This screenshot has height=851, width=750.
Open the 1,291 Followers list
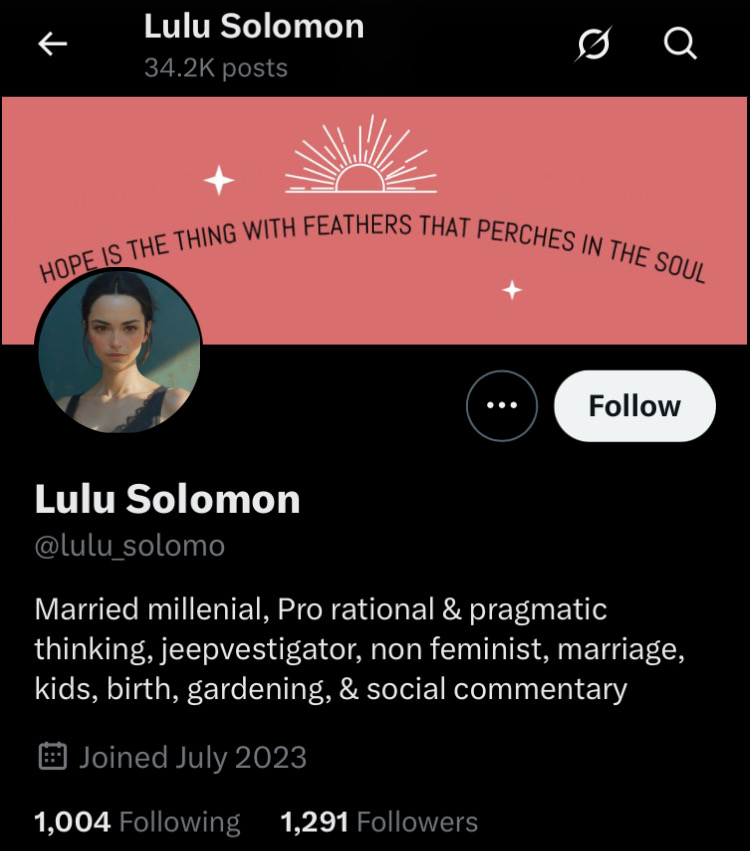point(379,821)
